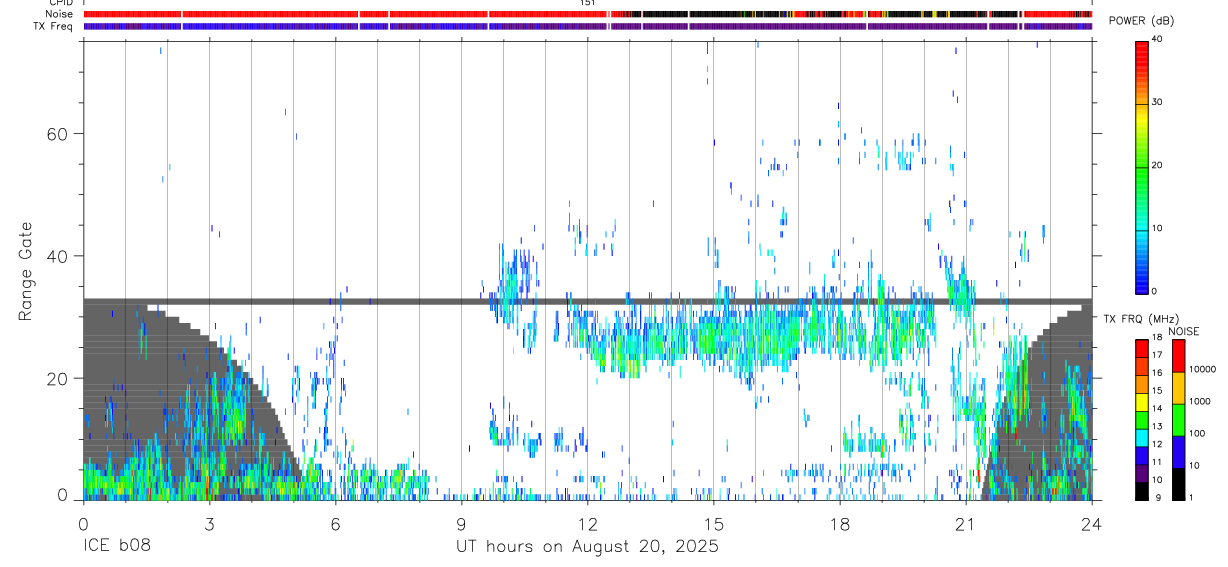Viewport: 1228px width, 567px height.
Task: Click the yellow segment of TX FRQ colorbar
Action: [1142, 402]
